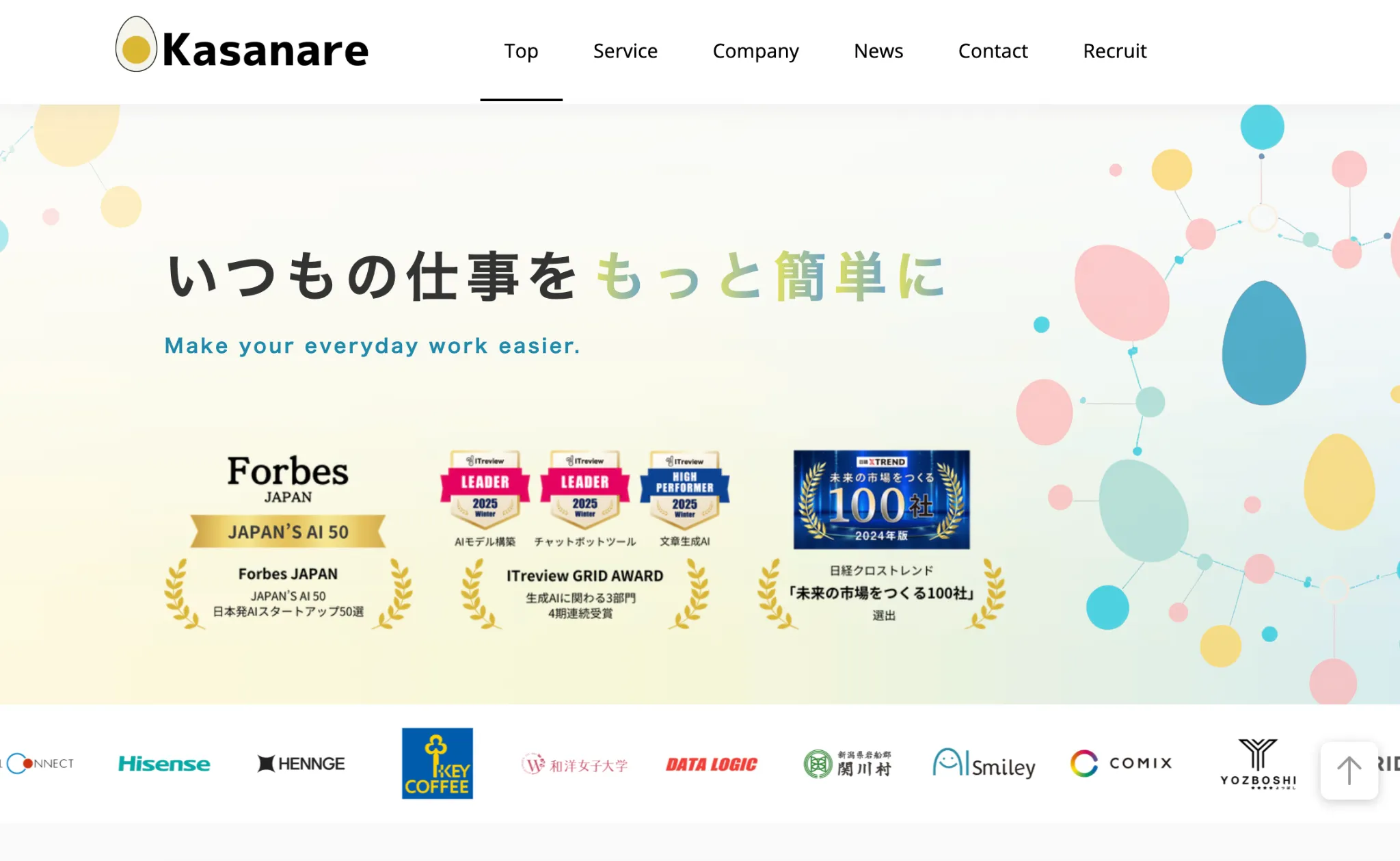
Task: Select the YOZBOSHI logo
Action: tap(1258, 764)
